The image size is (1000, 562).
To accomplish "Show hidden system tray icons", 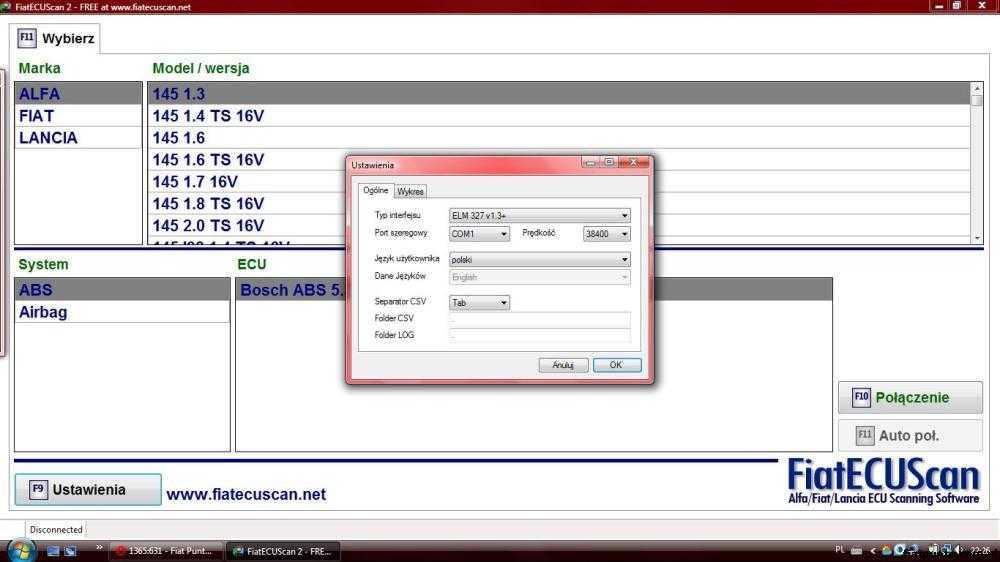I will [x=872, y=551].
